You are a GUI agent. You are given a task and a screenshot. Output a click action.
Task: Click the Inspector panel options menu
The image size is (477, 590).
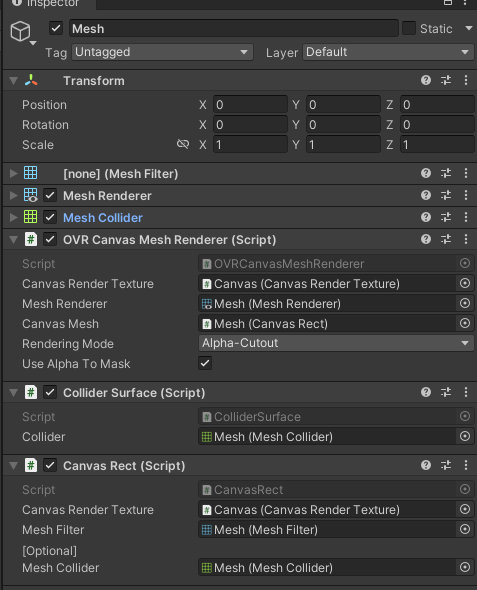click(x=466, y=3)
